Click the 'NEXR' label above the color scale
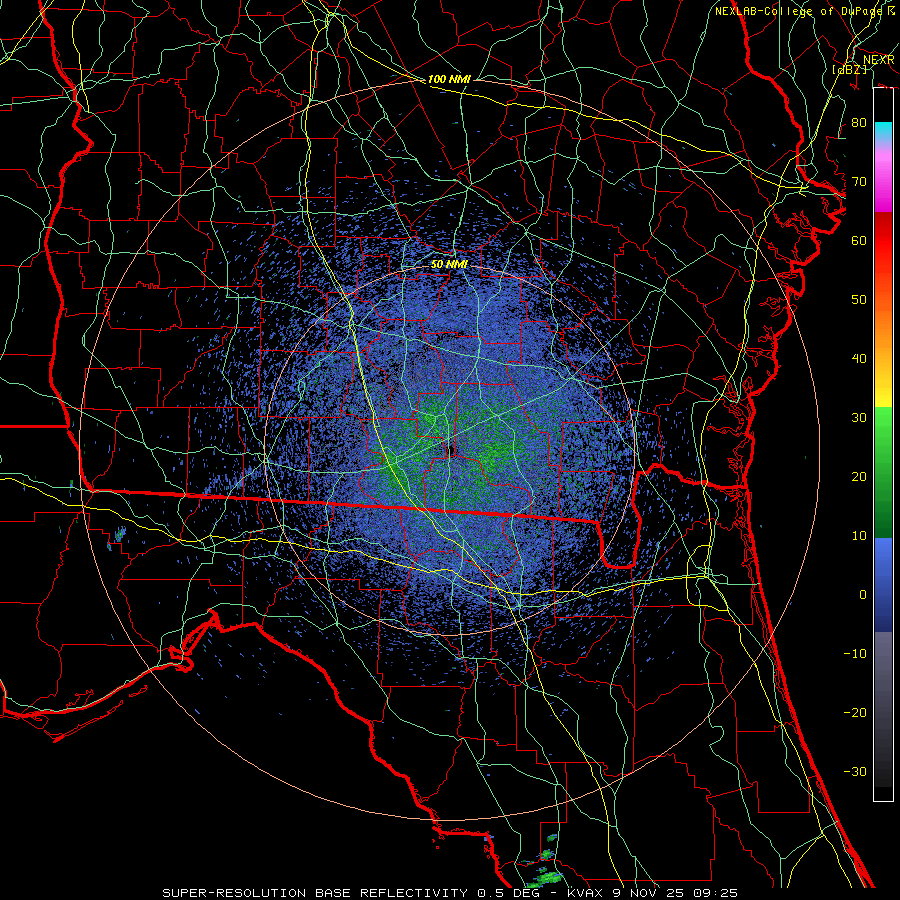 pos(878,60)
